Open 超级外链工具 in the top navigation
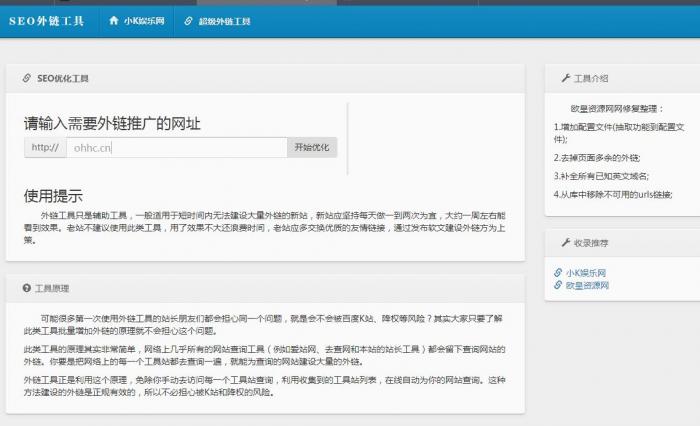Viewport: 700px width, 426px height. coord(225,20)
